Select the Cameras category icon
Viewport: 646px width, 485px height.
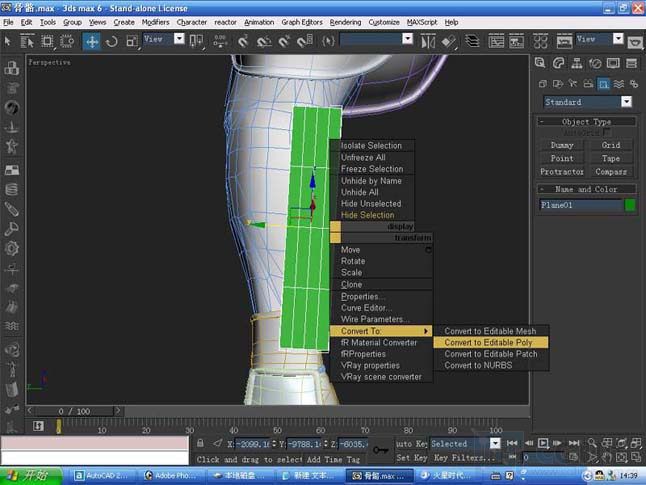point(588,84)
